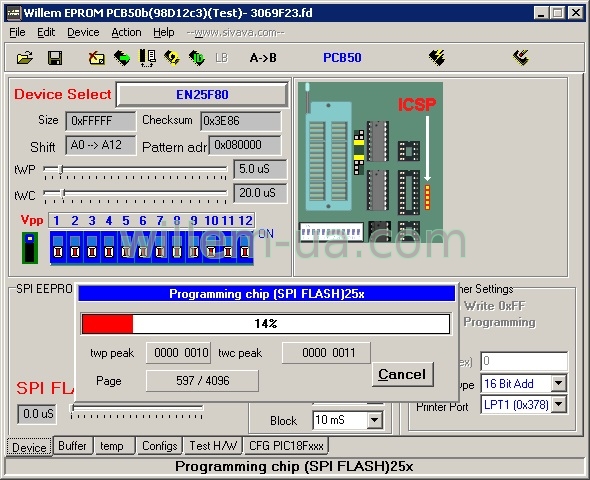Click the hex offset input showing 0
The image size is (590, 480).
click(524, 361)
